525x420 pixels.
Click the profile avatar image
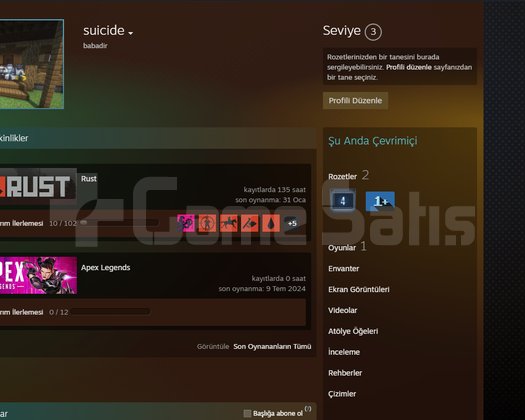(x=32, y=64)
